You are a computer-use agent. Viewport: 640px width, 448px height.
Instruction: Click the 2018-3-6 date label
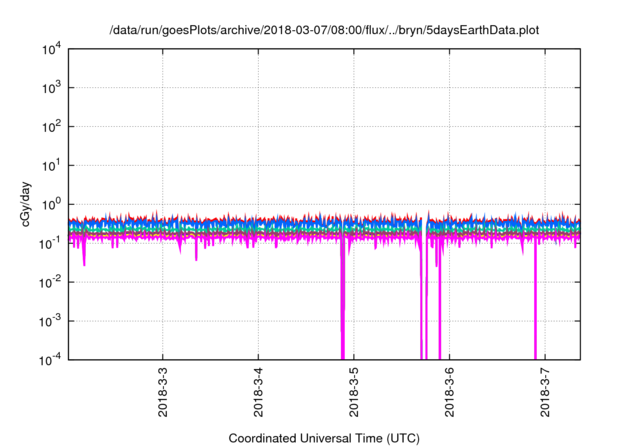(x=449, y=392)
